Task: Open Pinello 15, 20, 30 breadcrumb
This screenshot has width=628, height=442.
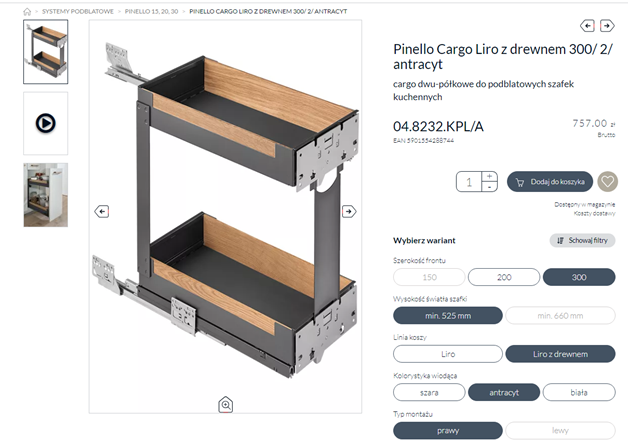Action: pyautogui.click(x=151, y=11)
